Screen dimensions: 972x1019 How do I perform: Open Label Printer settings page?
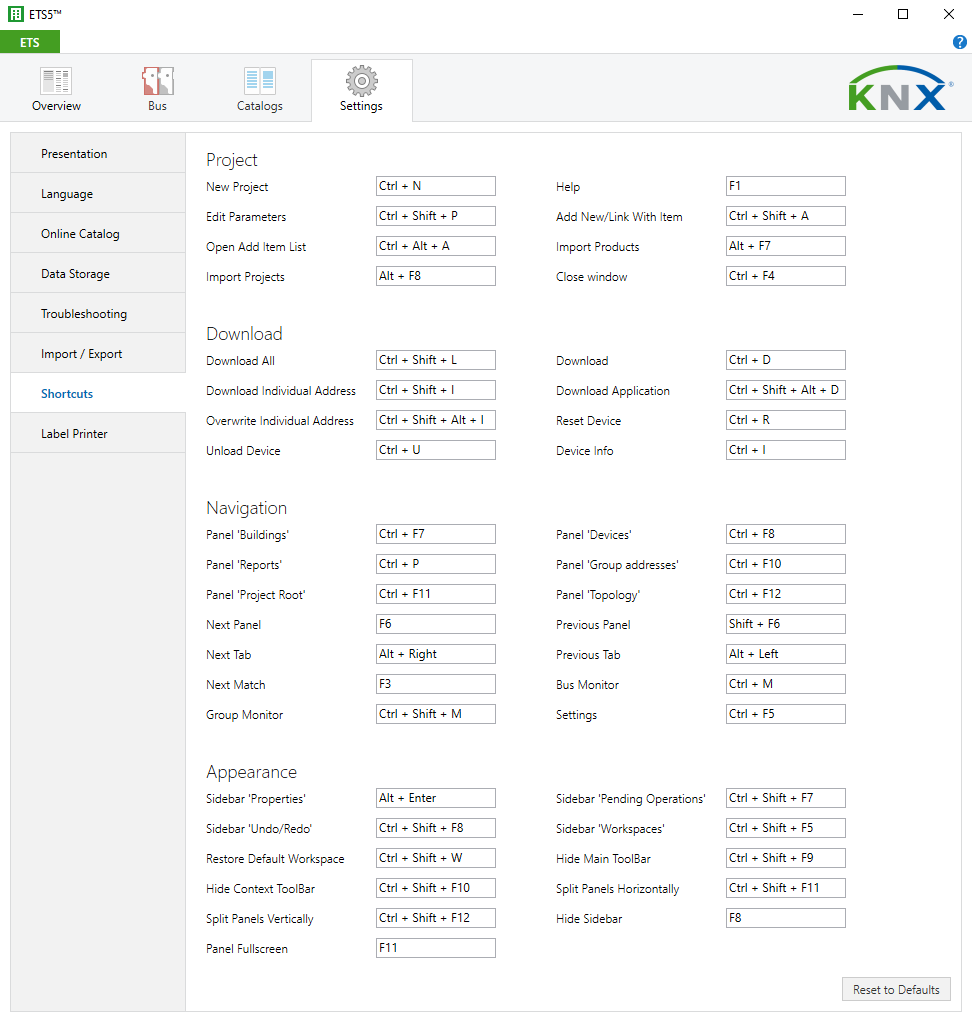point(98,433)
